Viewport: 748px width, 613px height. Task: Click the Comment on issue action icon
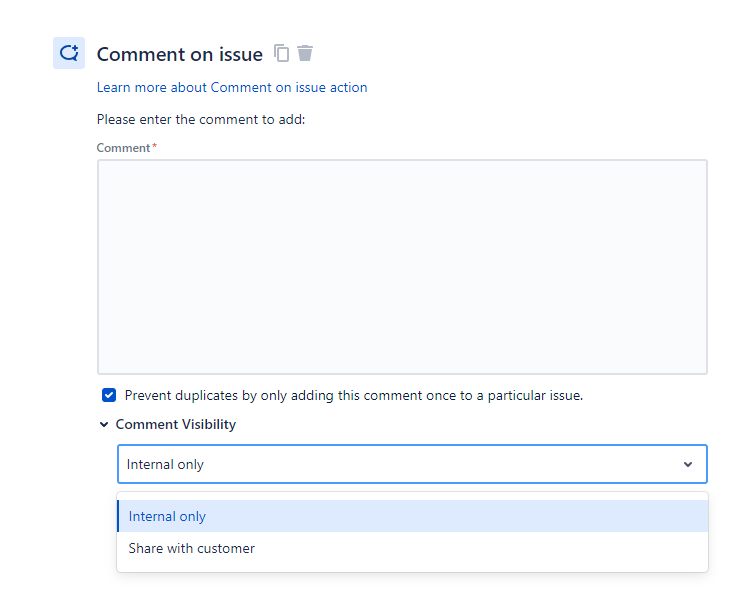click(x=69, y=53)
